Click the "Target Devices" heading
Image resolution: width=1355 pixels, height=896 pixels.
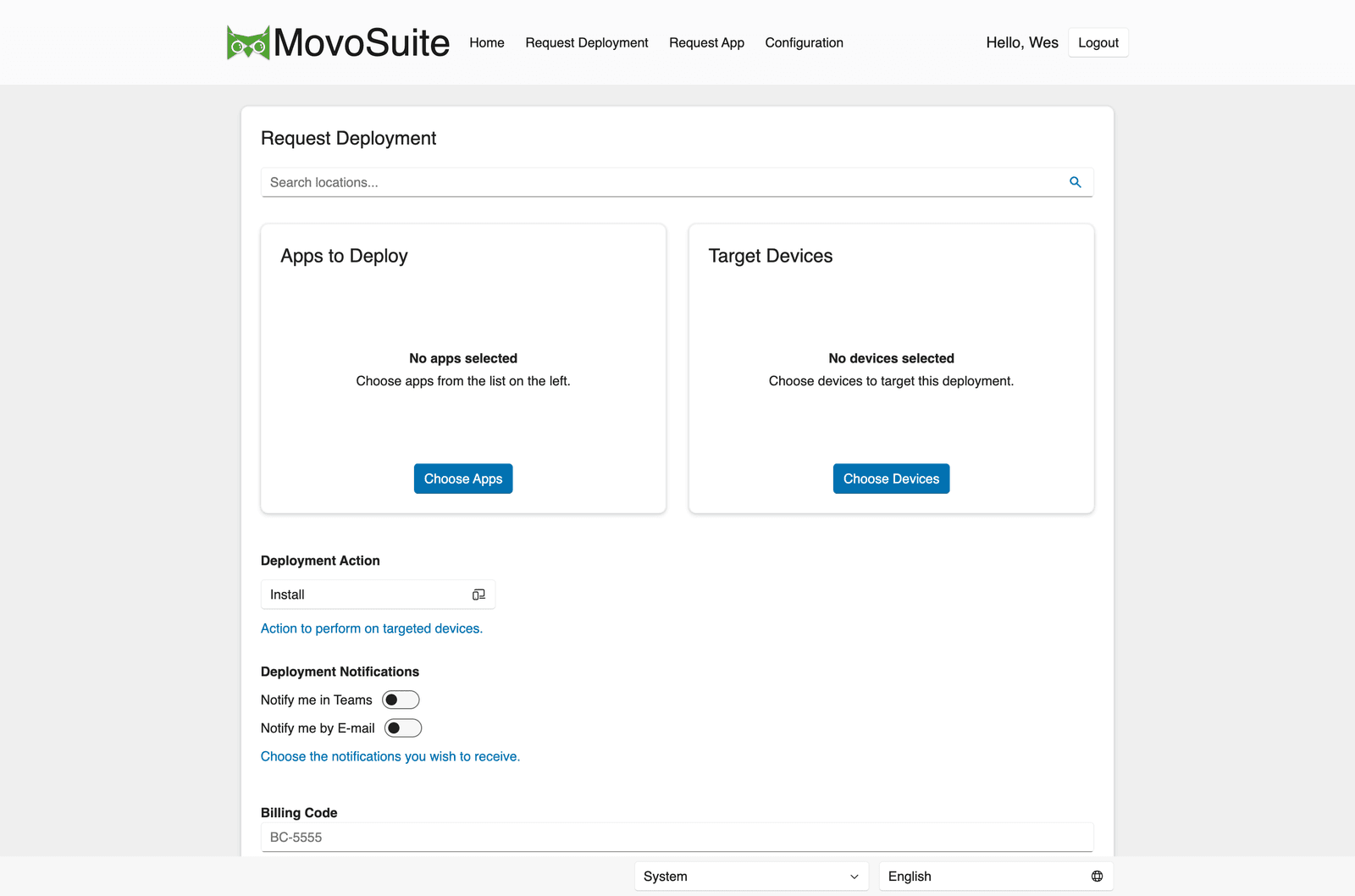point(771,256)
